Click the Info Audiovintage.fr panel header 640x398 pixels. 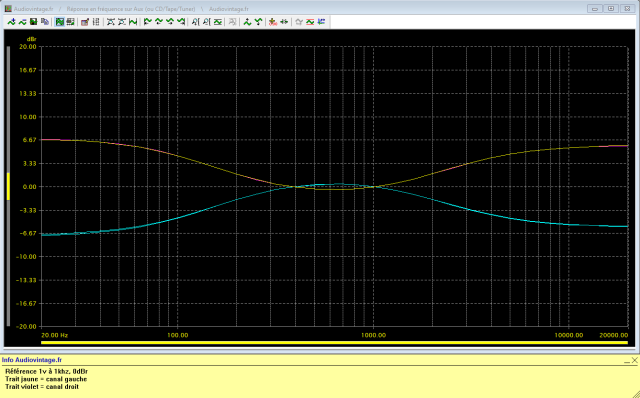click(32, 360)
